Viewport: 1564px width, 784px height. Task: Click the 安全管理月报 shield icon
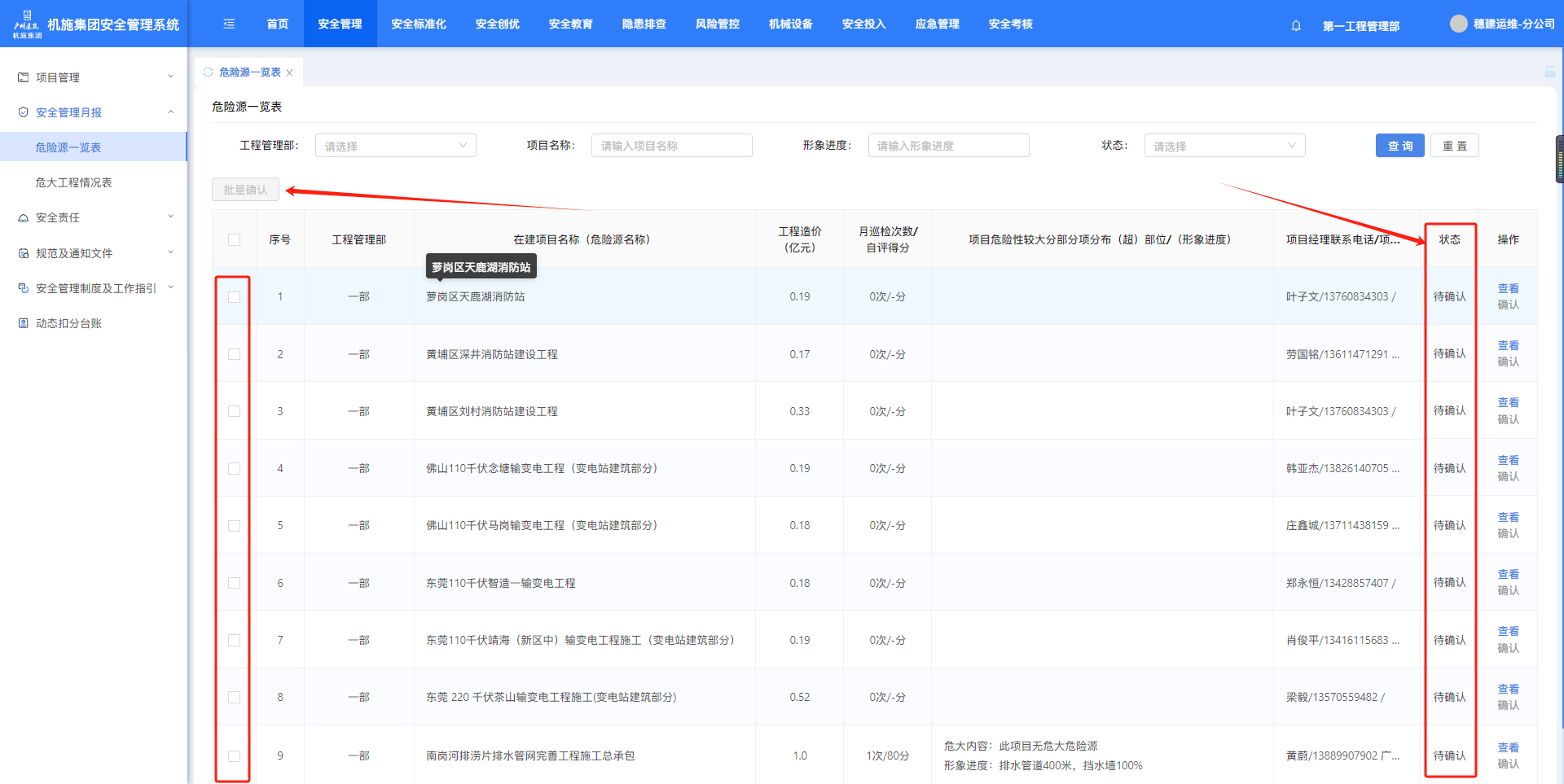pyautogui.click(x=24, y=112)
